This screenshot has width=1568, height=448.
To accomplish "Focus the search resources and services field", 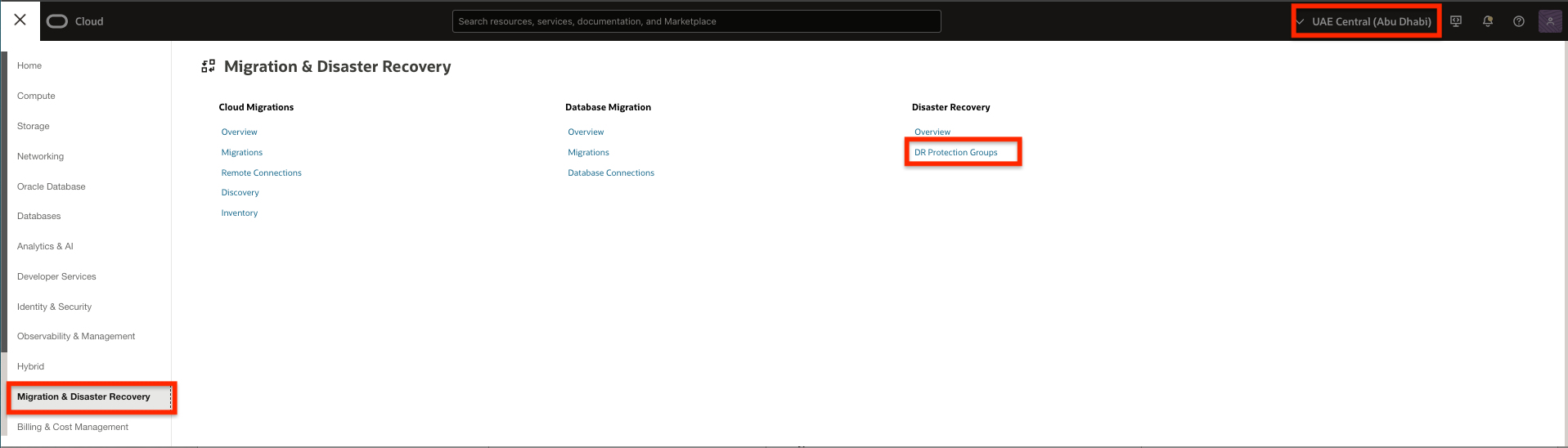I will [696, 21].
